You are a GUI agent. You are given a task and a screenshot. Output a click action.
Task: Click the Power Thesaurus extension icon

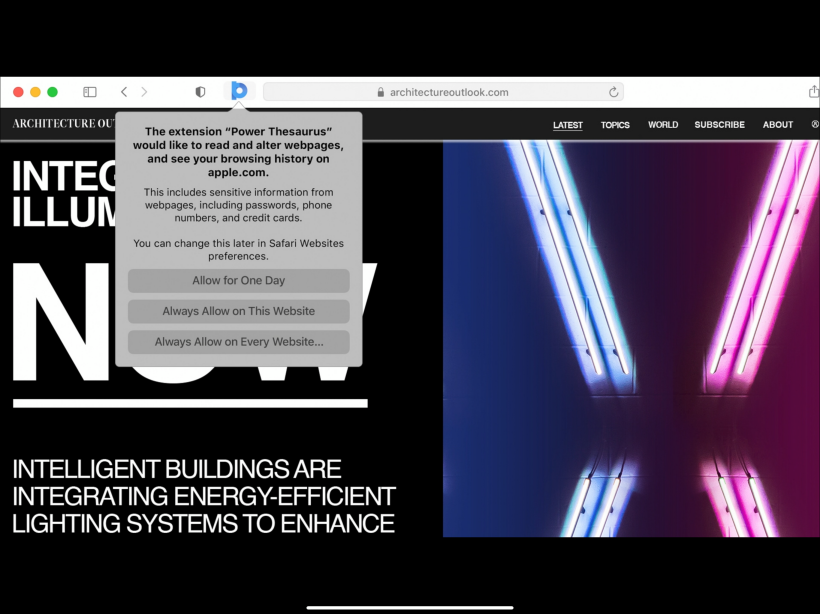pyautogui.click(x=239, y=91)
